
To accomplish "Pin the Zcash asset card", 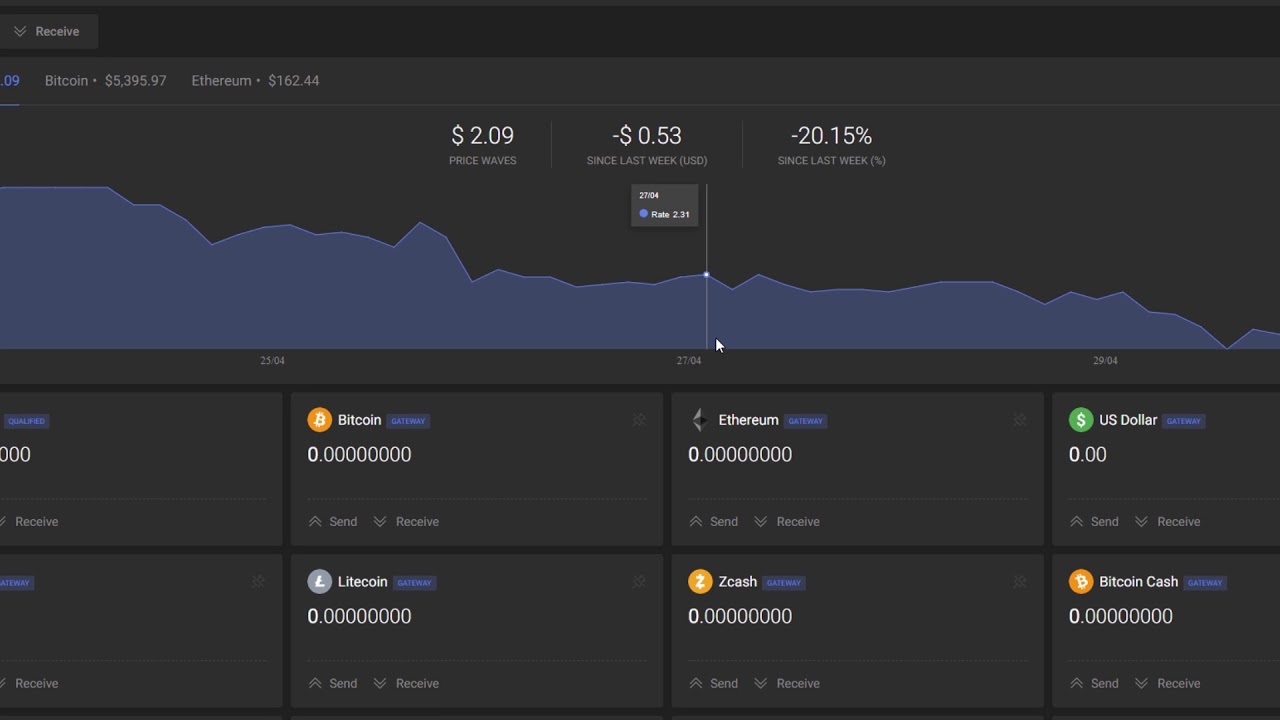I will (1020, 582).
